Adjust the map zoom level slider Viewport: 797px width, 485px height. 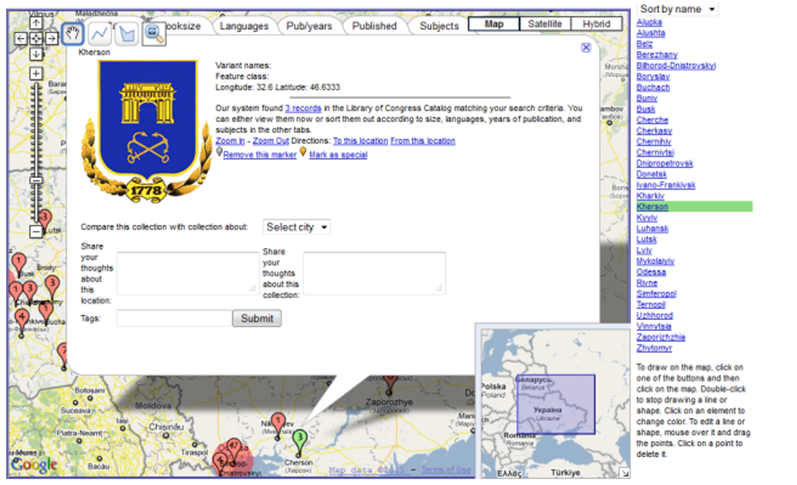36,180
